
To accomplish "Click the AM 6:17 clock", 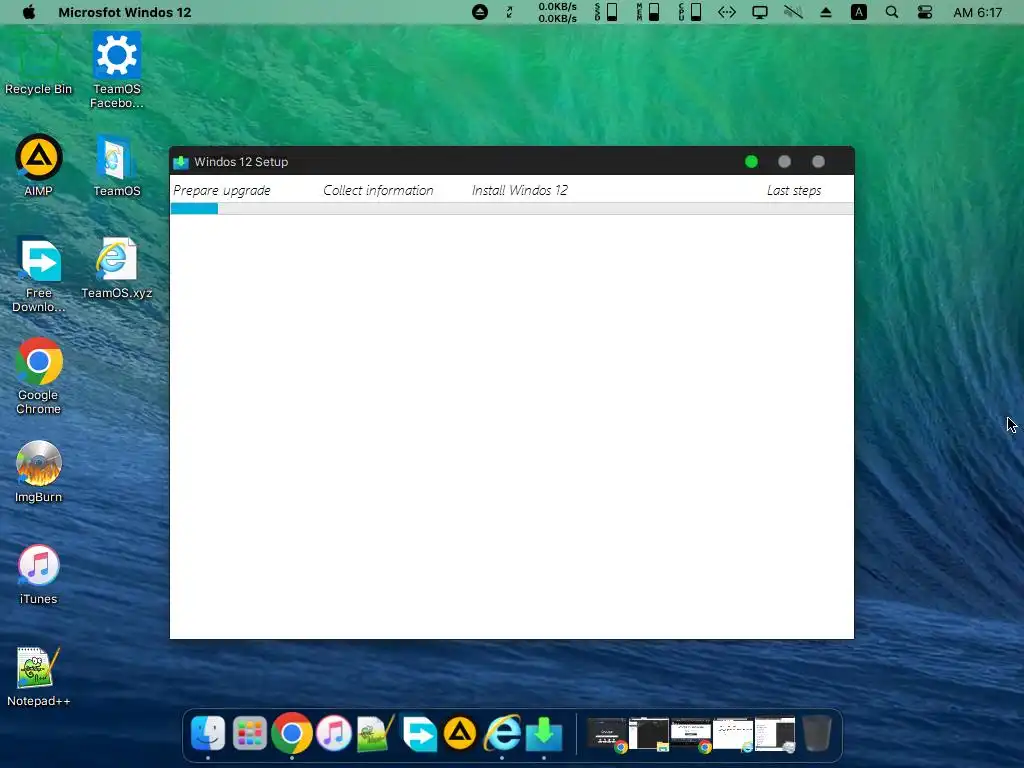I will pyautogui.click(x=978, y=12).
